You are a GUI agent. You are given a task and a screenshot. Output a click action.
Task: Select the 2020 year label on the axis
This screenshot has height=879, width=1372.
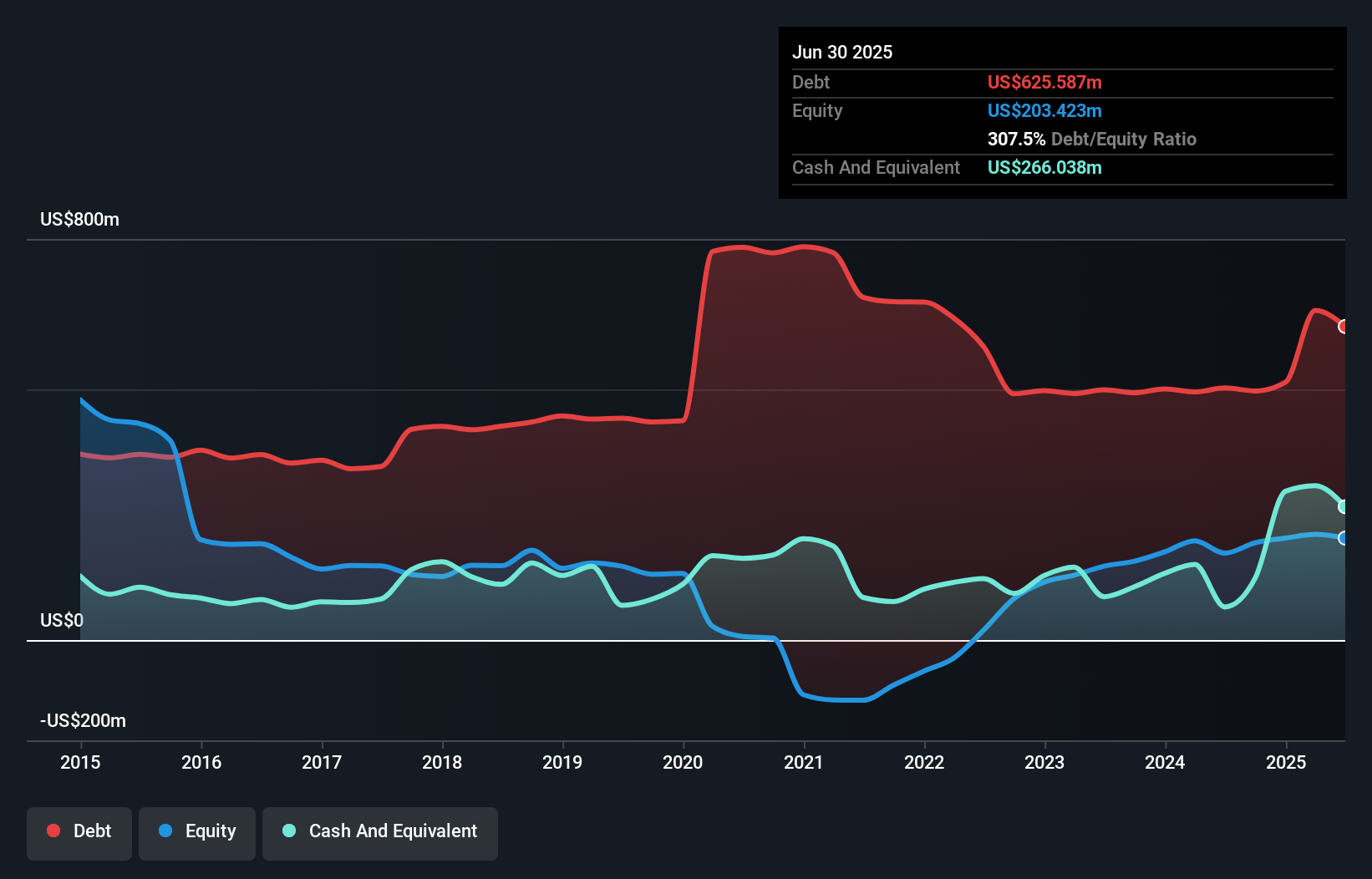pyautogui.click(x=683, y=762)
